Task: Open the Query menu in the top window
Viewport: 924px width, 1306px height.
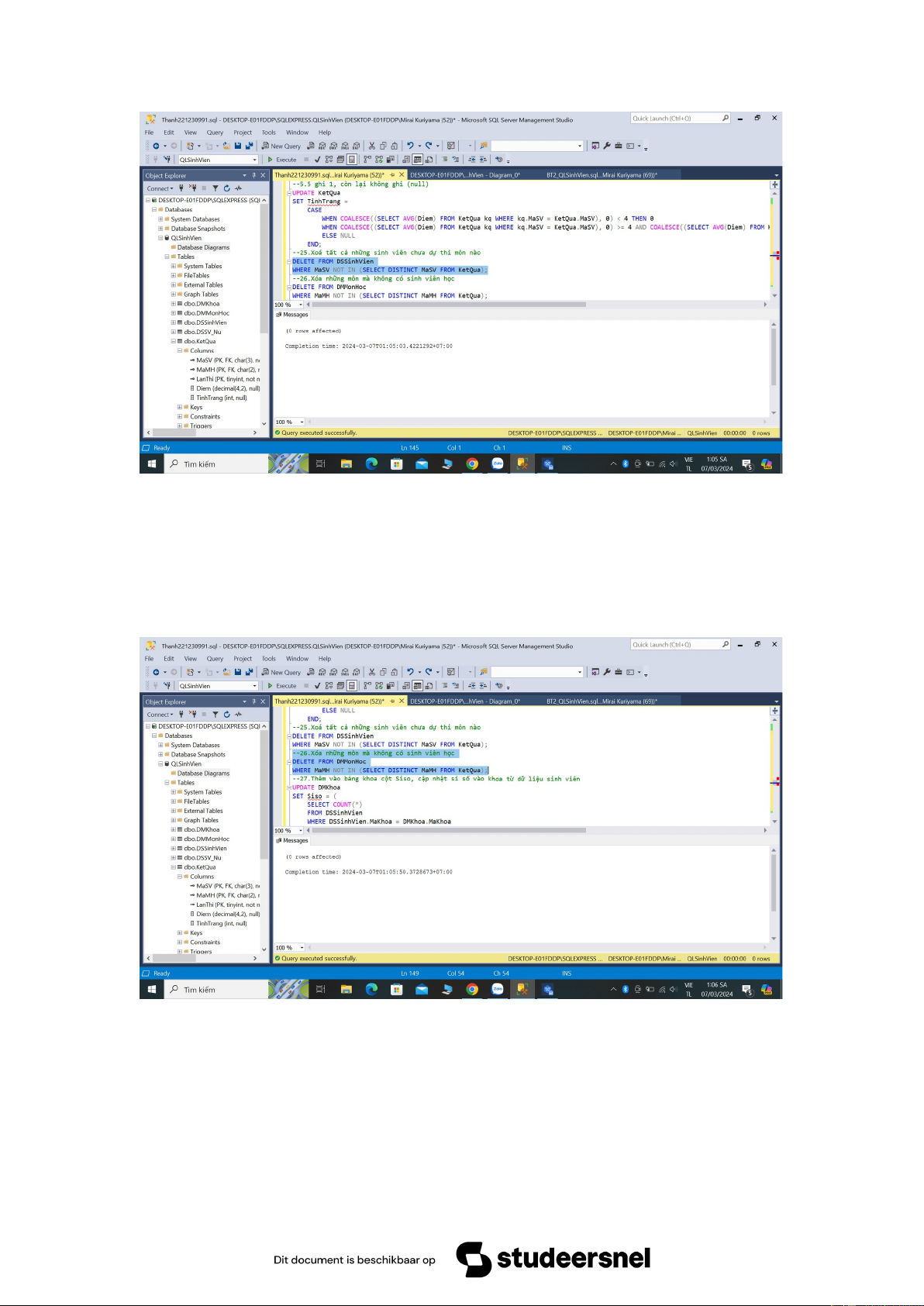Action: point(215,133)
